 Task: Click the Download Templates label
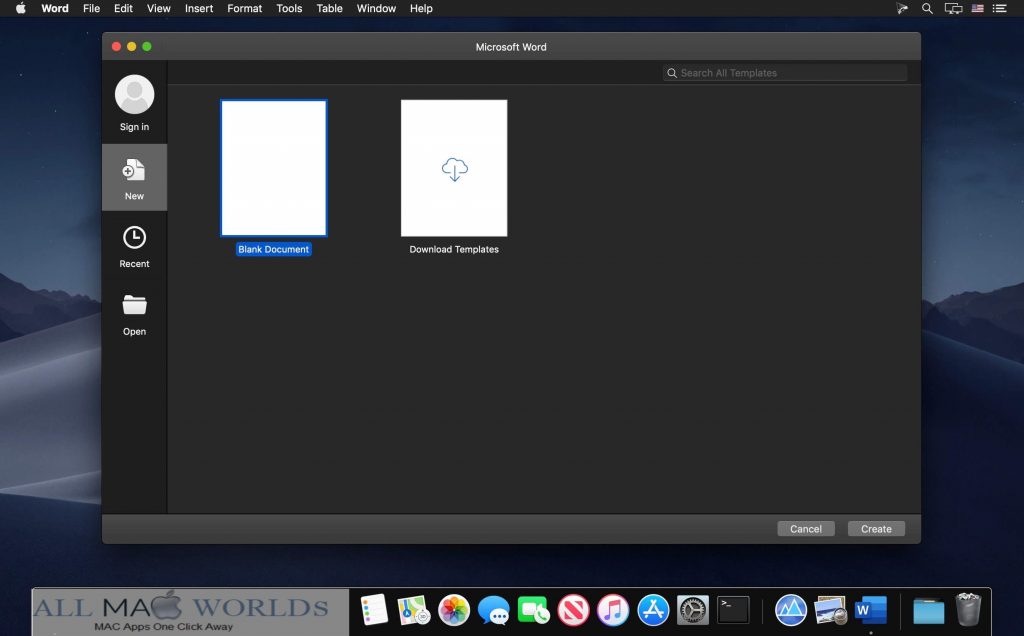click(454, 249)
